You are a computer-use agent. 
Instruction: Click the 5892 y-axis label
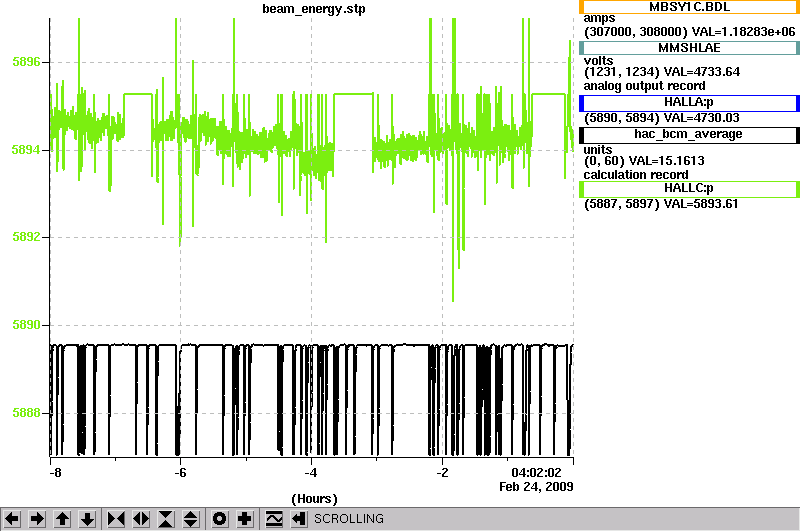click(x=26, y=237)
